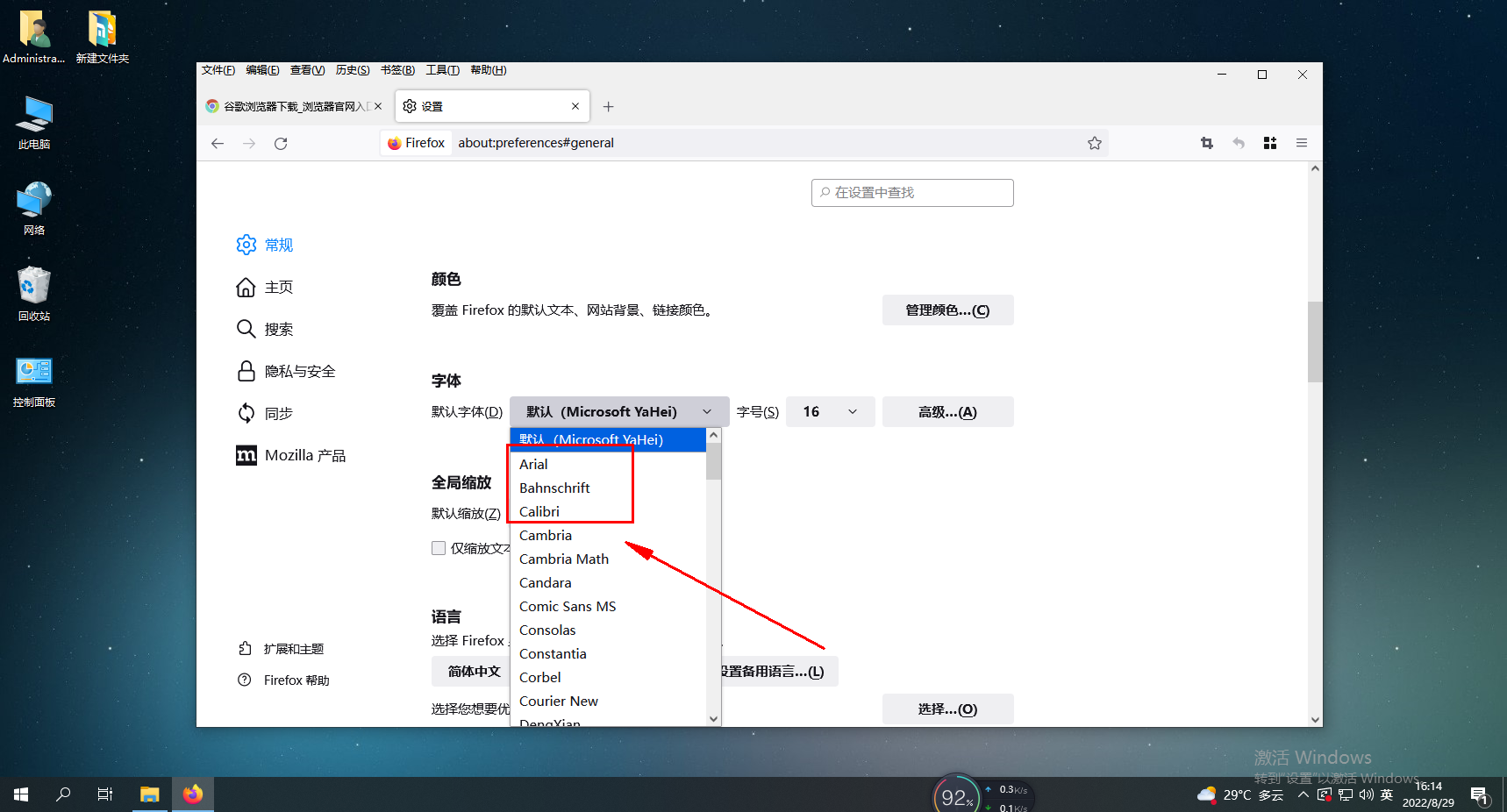Close the 设置 tab

pyautogui.click(x=575, y=106)
